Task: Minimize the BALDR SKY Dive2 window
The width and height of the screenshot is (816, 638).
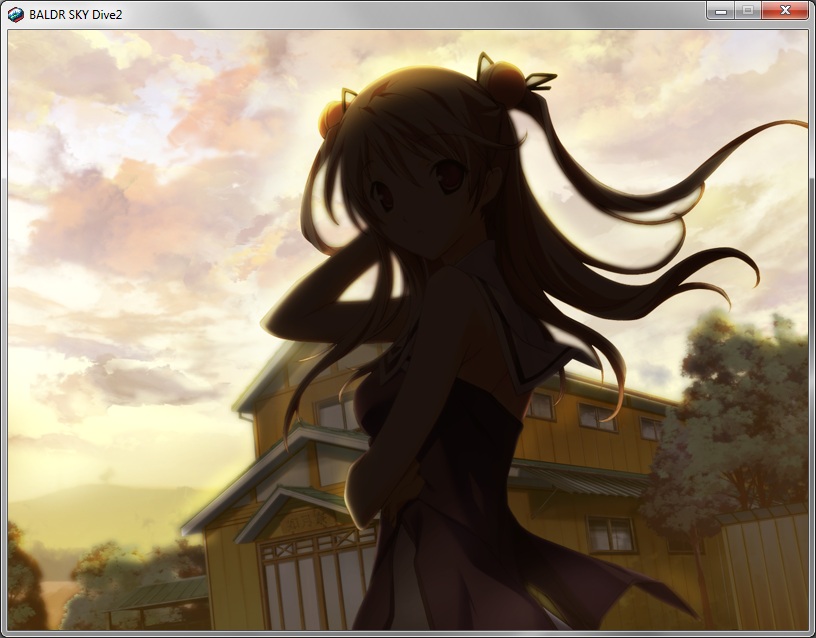Action: [x=721, y=11]
